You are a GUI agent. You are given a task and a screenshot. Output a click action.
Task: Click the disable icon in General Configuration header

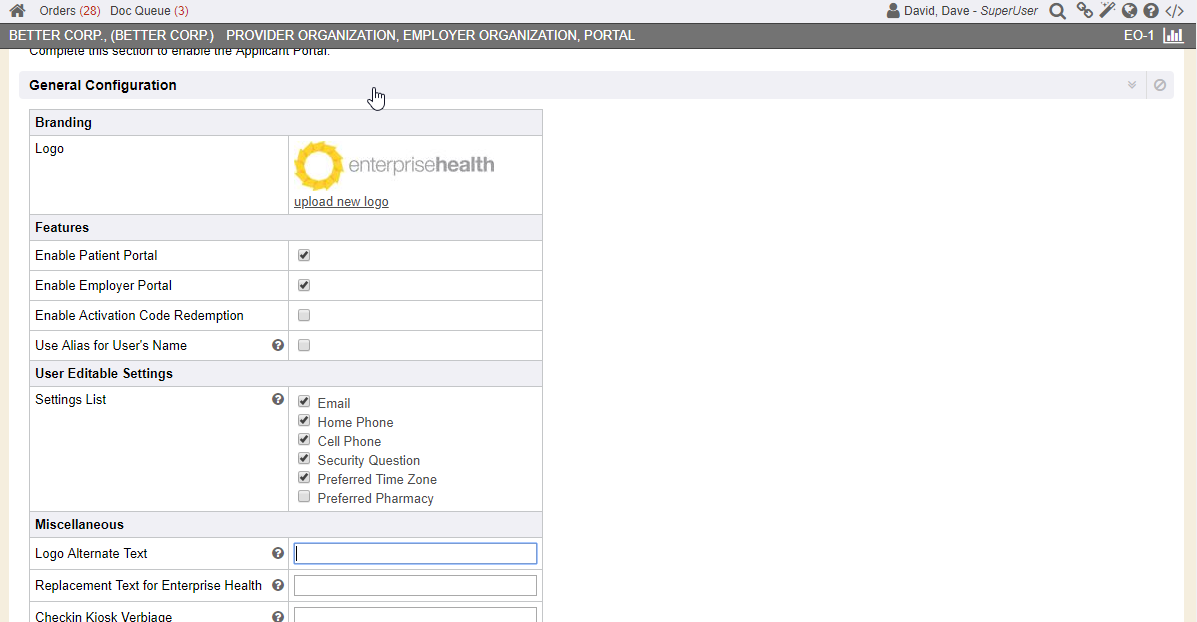(1160, 85)
